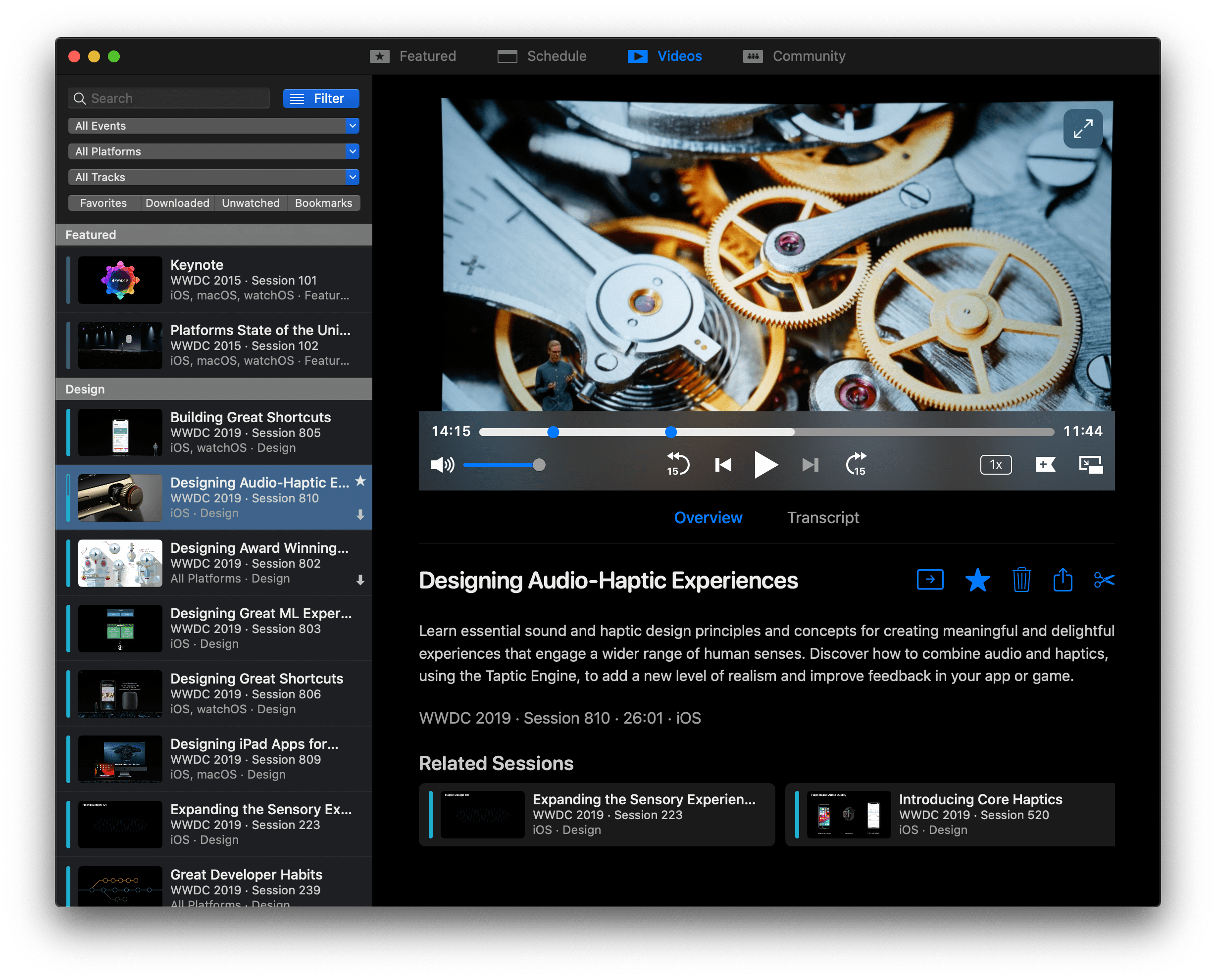1216x980 pixels.
Task: Adjust the volume slider
Action: coord(503,465)
